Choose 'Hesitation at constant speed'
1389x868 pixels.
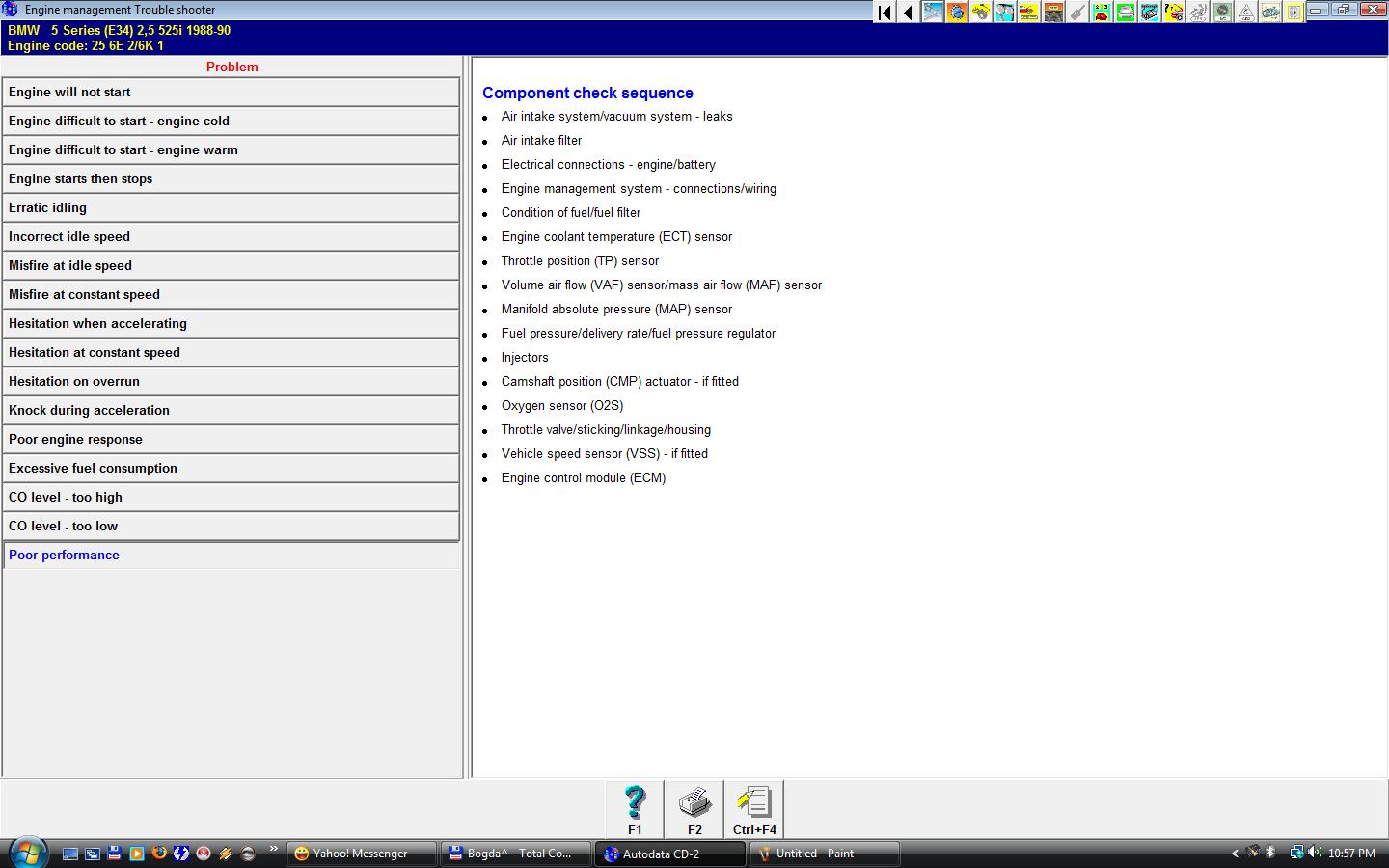coord(231,352)
